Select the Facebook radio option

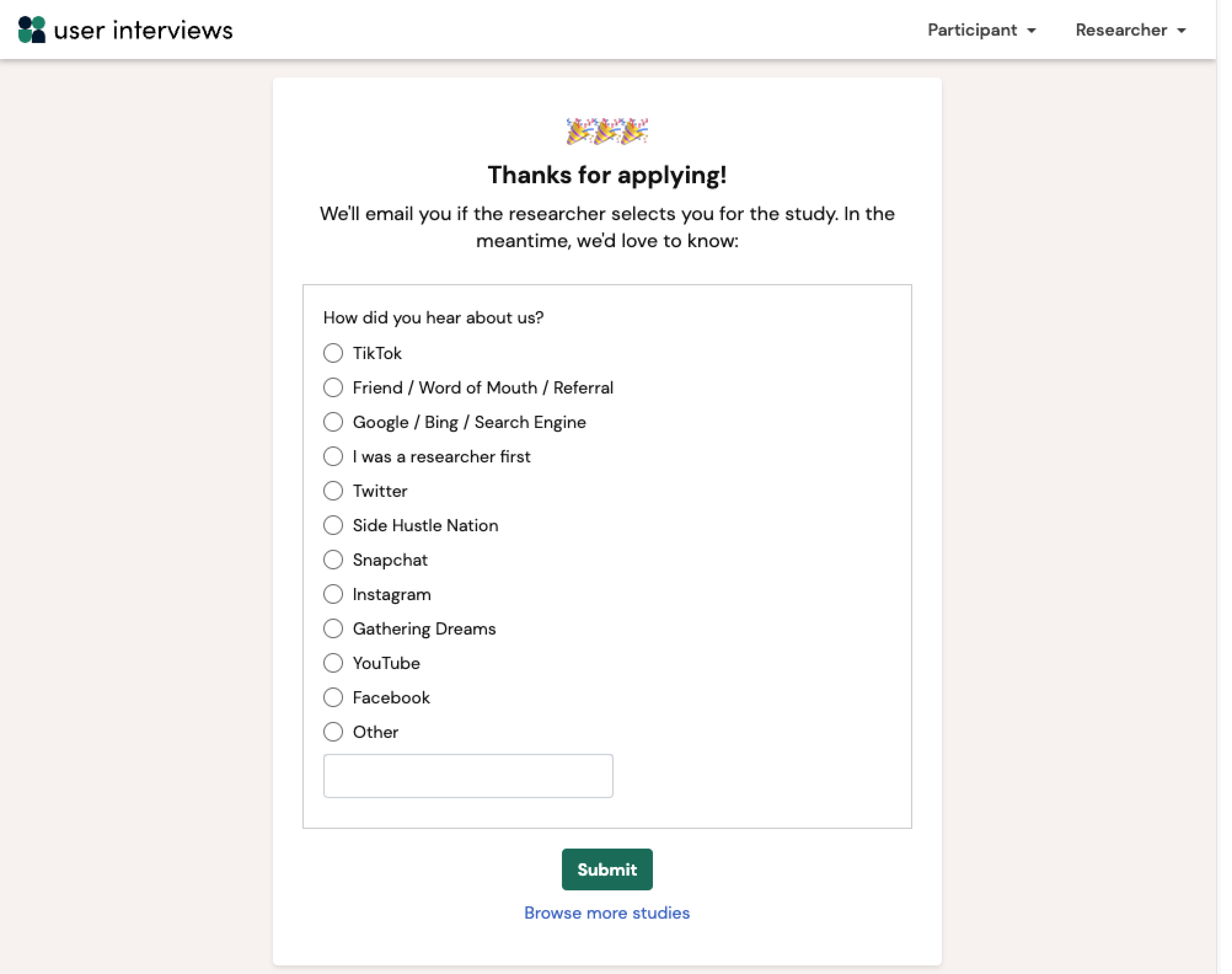pyautogui.click(x=333, y=697)
